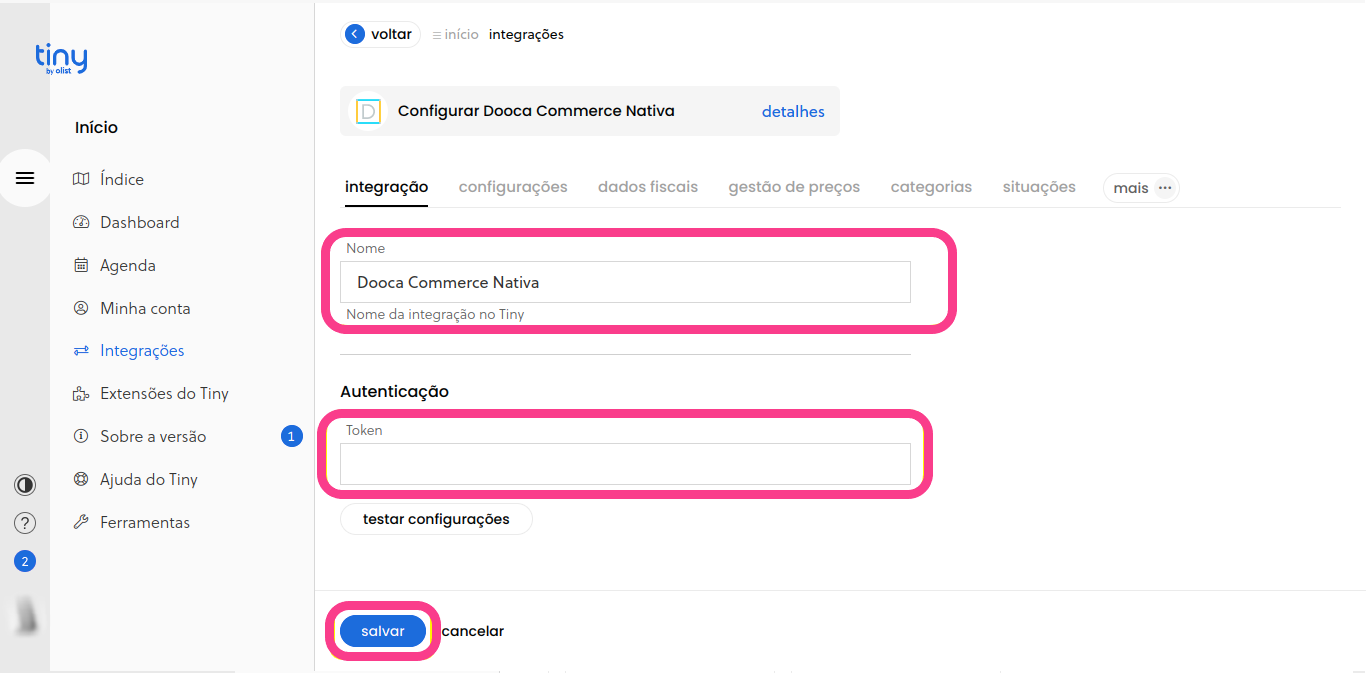Click the Token input field

point(625,464)
